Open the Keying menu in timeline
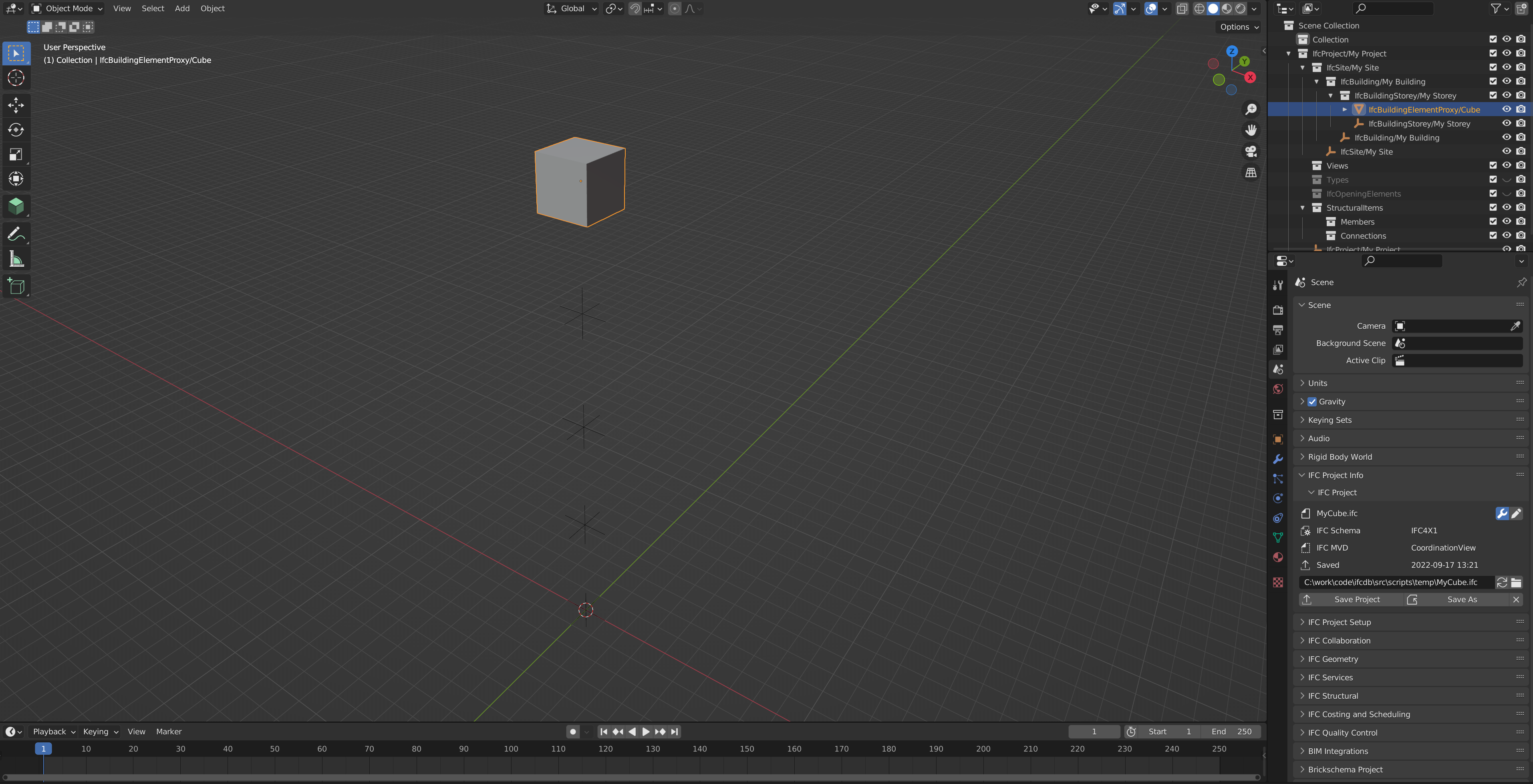1533x784 pixels. 101,732
